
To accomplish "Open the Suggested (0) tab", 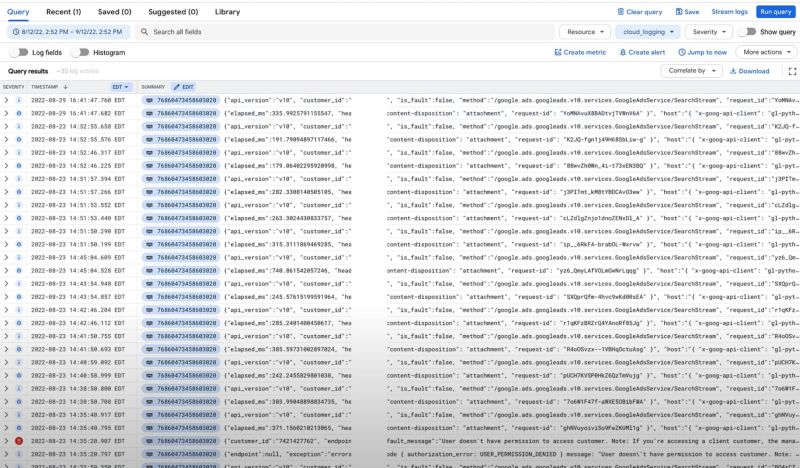I will click(173, 12).
